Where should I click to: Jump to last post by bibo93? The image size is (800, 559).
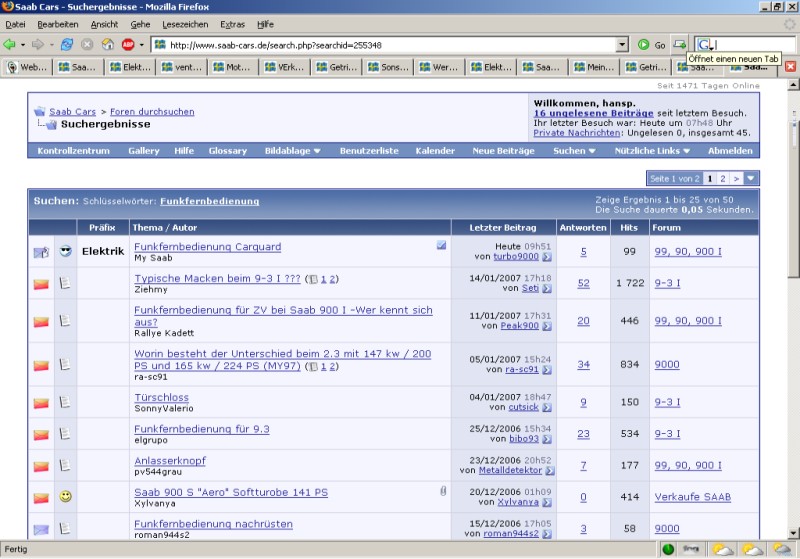pos(547,439)
